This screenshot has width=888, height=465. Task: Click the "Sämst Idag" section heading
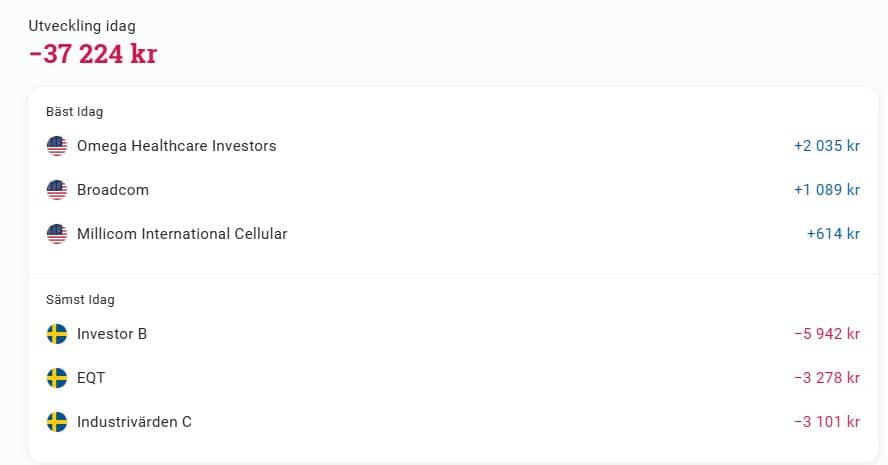80,299
